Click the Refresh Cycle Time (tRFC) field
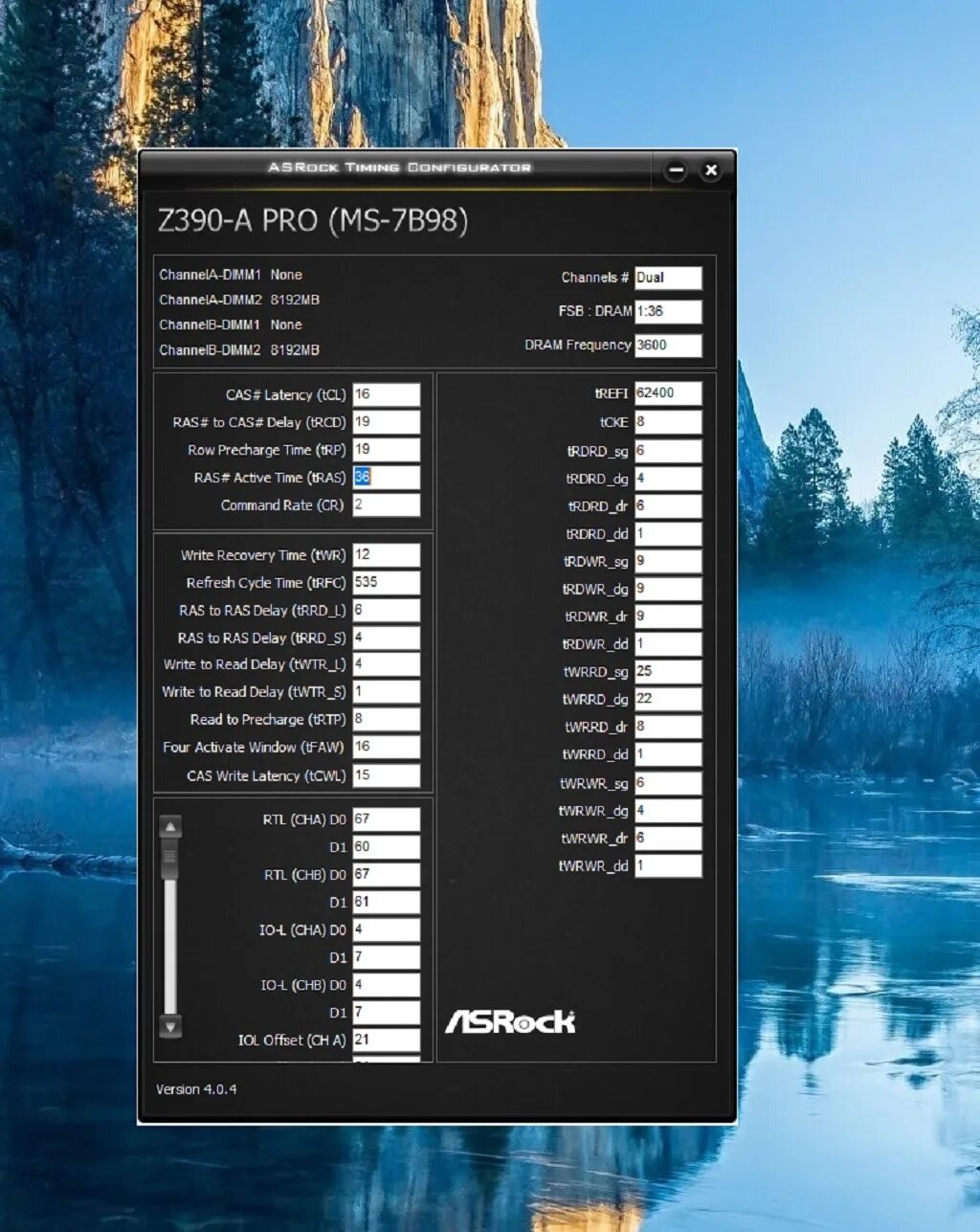The width and height of the screenshot is (980, 1232). click(387, 583)
